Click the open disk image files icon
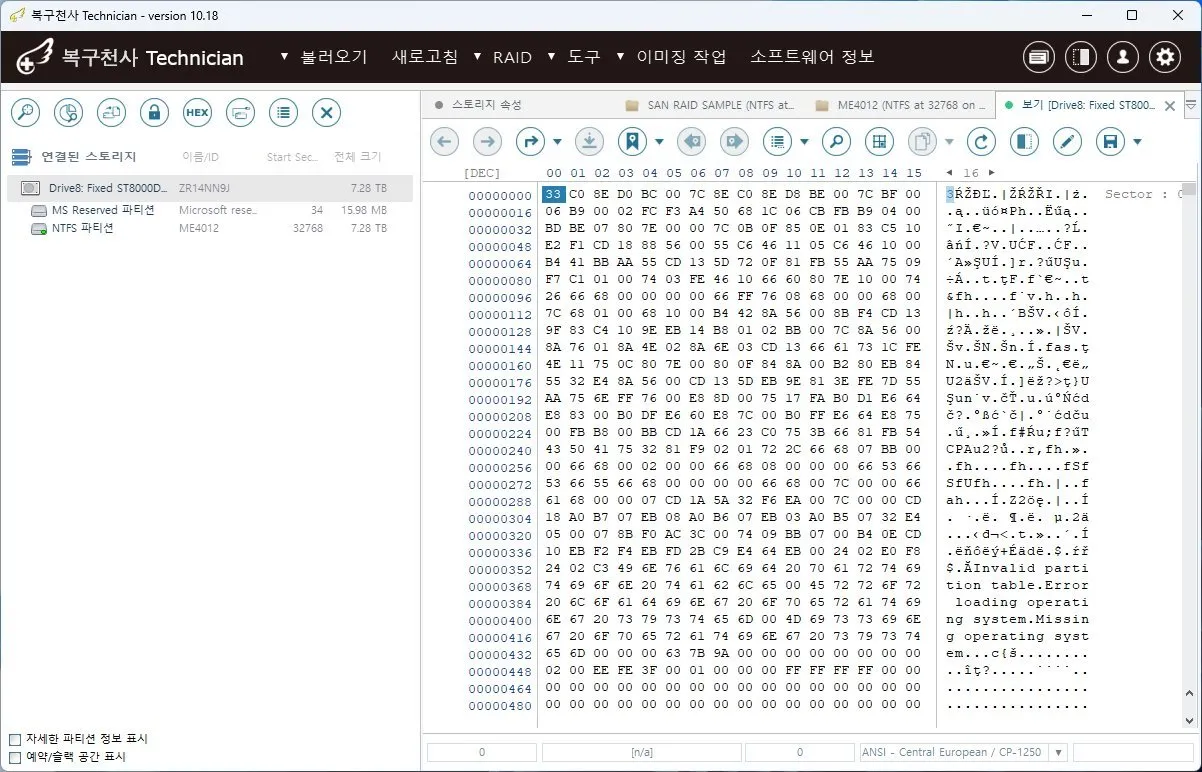The height and width of the screenshot is (772, 1202). point(111,113)
